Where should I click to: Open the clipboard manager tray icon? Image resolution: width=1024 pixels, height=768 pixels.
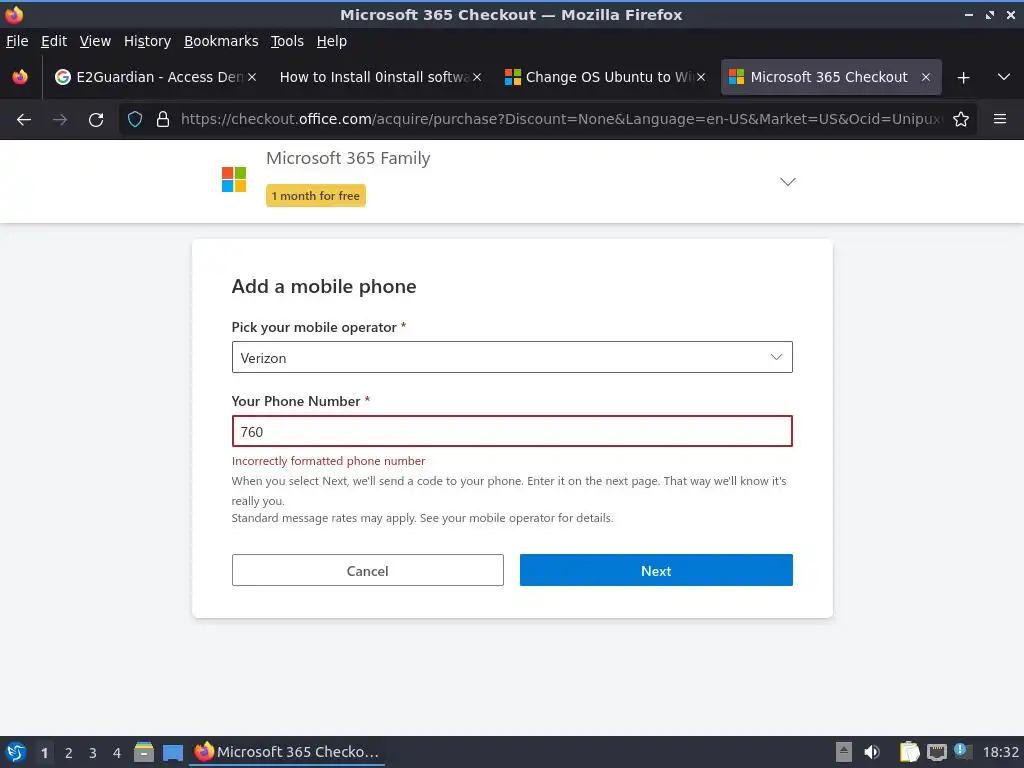[909, 752]
